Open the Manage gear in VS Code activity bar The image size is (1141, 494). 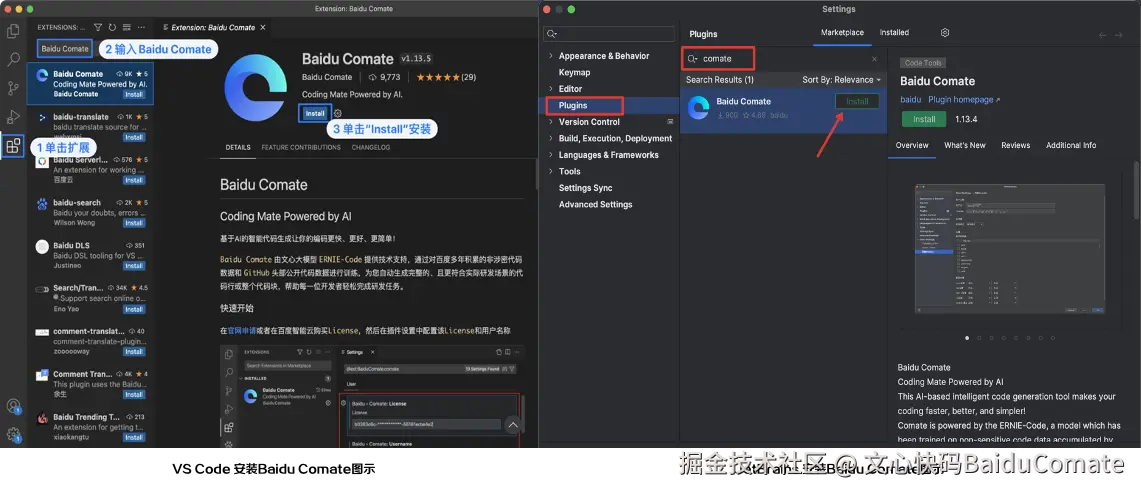tap(12, 435)
